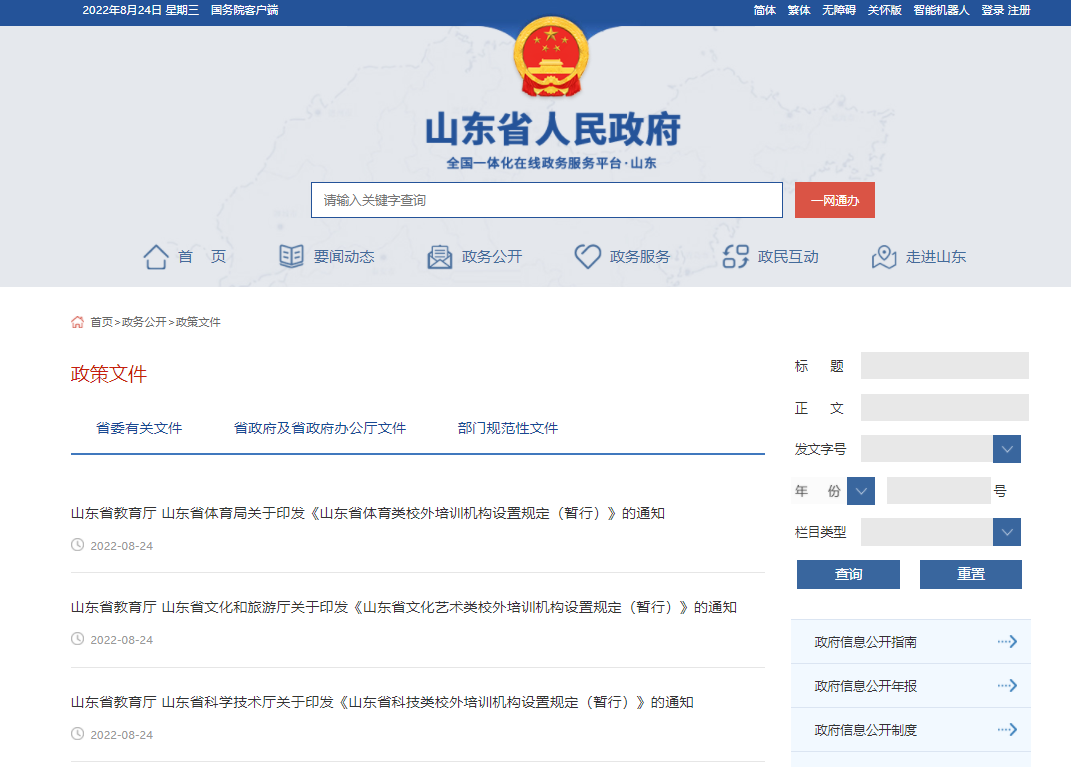The width and height of the screenshot is (1071, 767).
Task: Click 注册 link in top bar
Action: click(1019, 10)
